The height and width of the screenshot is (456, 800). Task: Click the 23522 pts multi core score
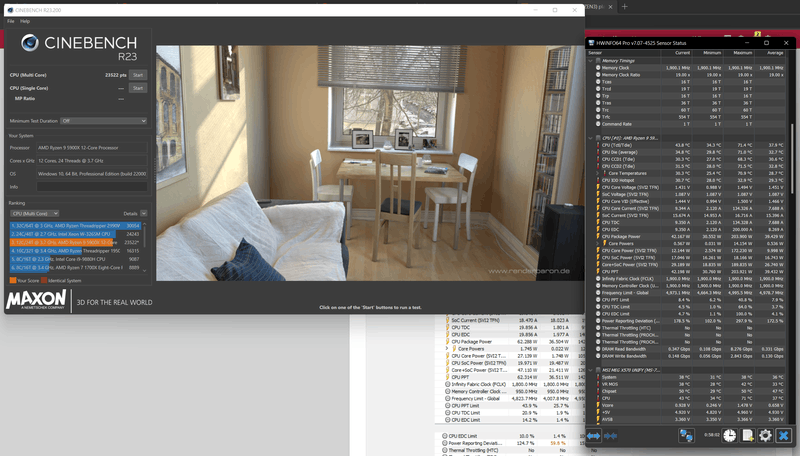(116, 75)
